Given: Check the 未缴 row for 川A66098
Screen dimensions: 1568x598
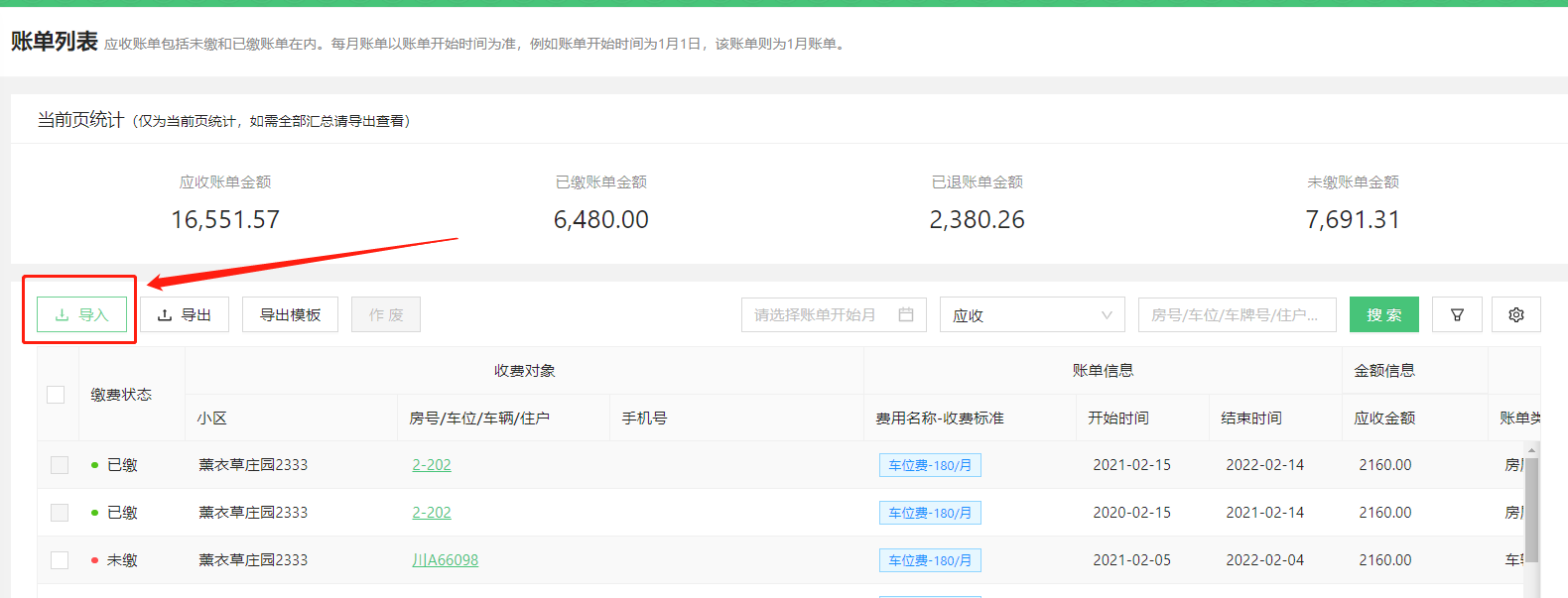Looking at the screenshot, I should (60, 560).
